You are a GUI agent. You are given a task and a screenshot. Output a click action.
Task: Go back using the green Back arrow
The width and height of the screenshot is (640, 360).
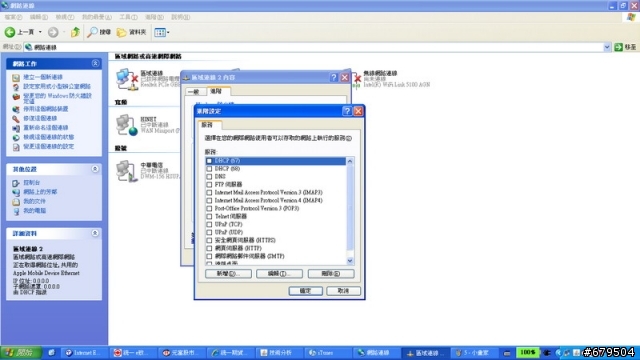[10, 32]
